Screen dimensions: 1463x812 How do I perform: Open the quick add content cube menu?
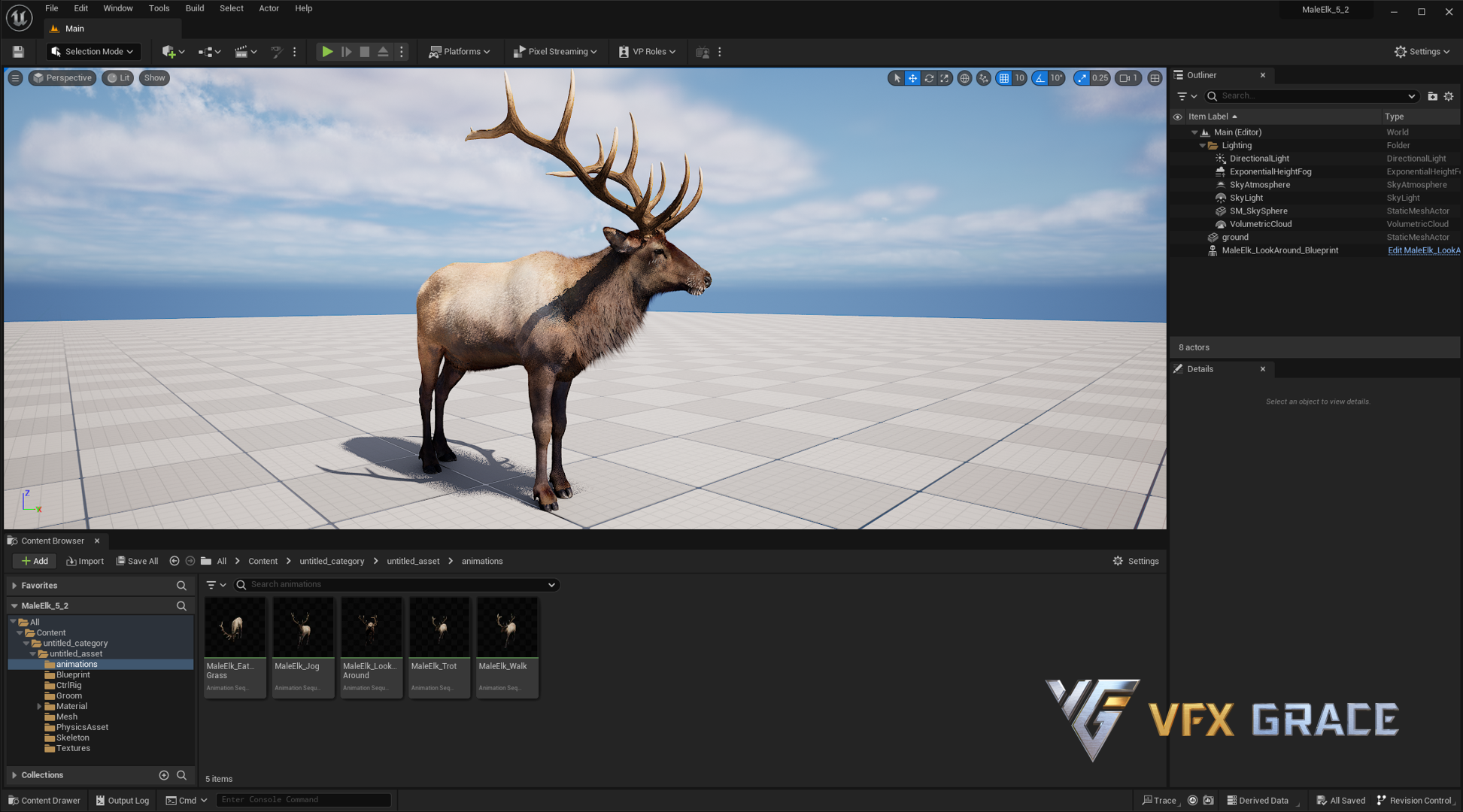point(172,52)
